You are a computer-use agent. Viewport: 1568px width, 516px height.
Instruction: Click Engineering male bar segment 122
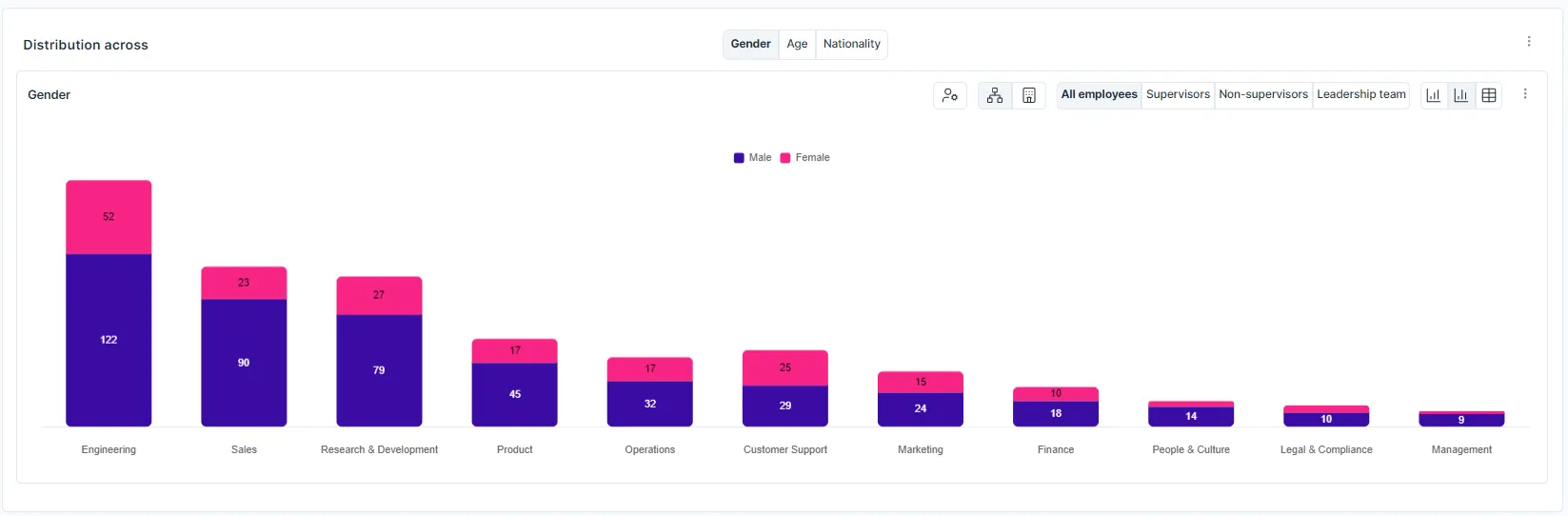click(109, 340)
